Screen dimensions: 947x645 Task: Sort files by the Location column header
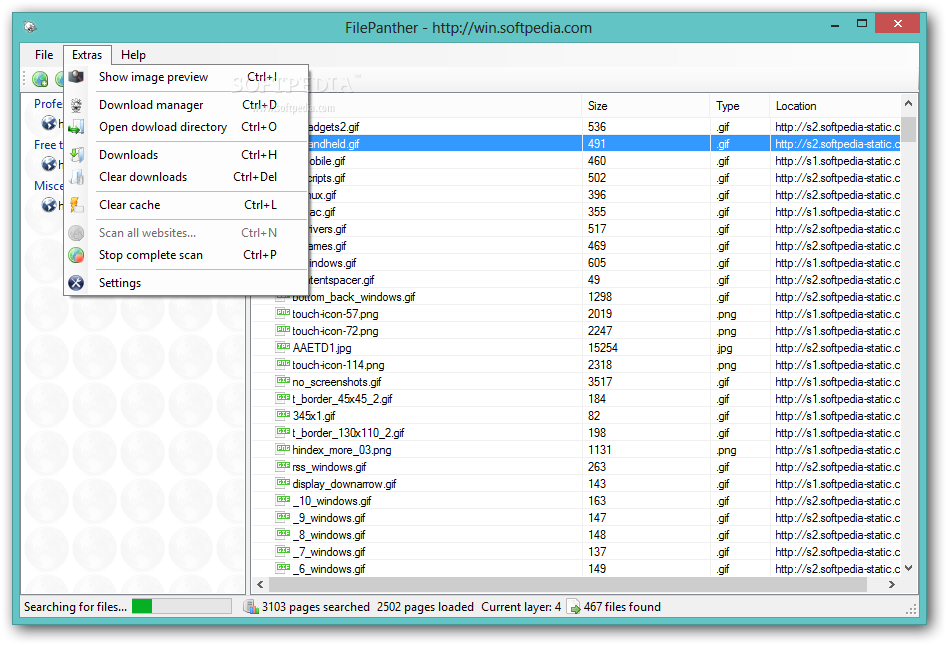pos(835,106)
